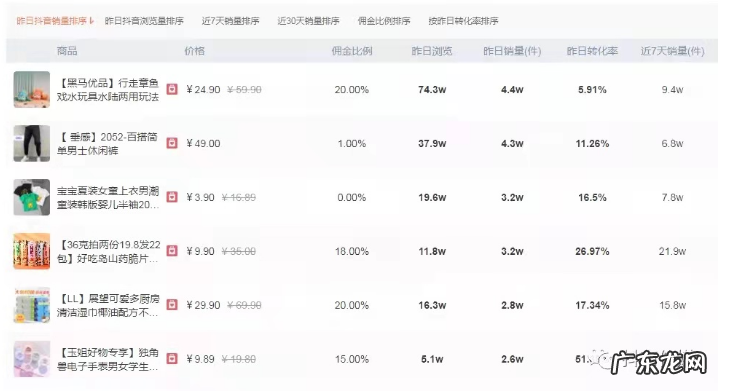Screen dimensions: 745x392
Task: Select price ¥24.90 in first row
Action: (203, 89)
